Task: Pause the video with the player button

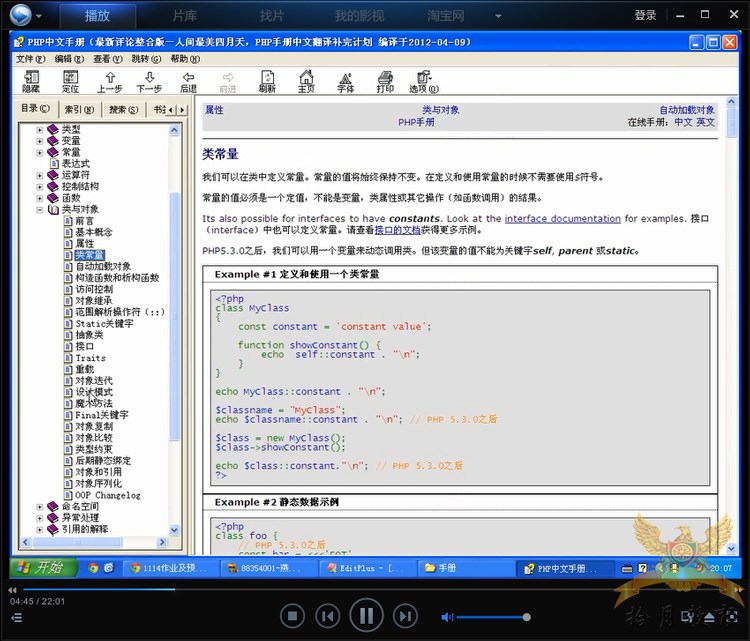Action: (366, 615)
